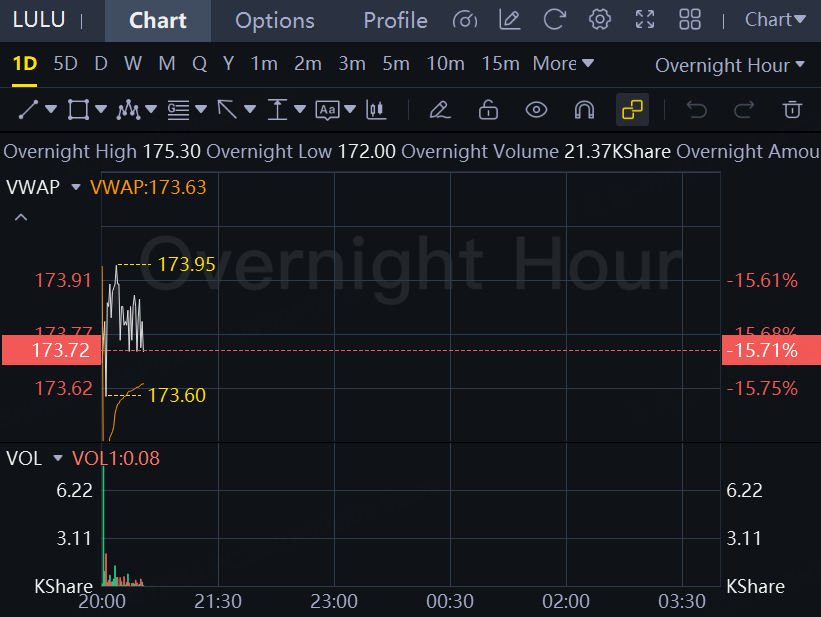Open the Profile tab
Image resolution: width=821 pixels, height=617 pixels.
pos(395,20)
